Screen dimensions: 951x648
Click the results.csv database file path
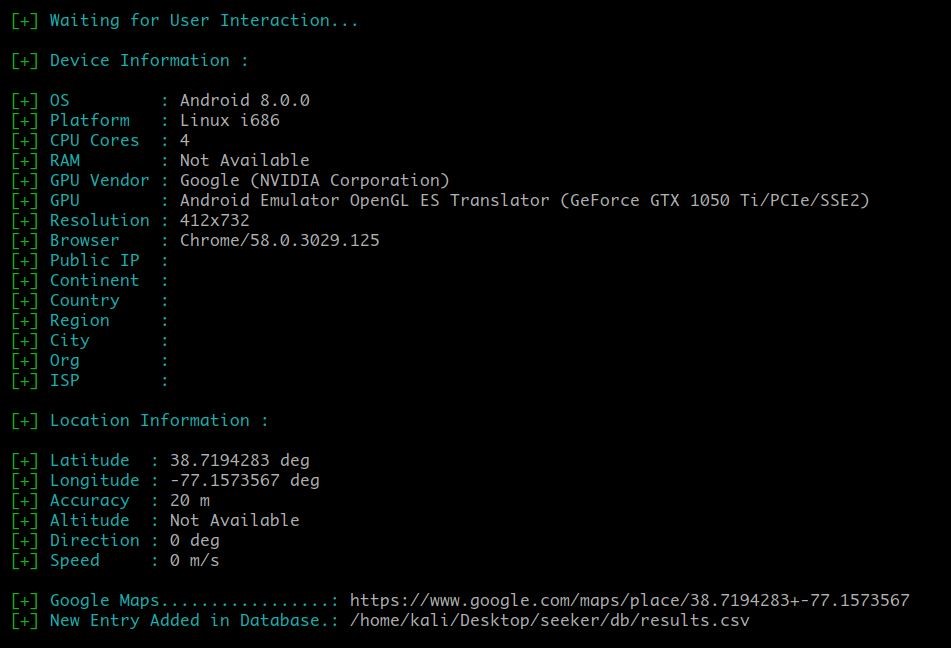coord(549,621)
